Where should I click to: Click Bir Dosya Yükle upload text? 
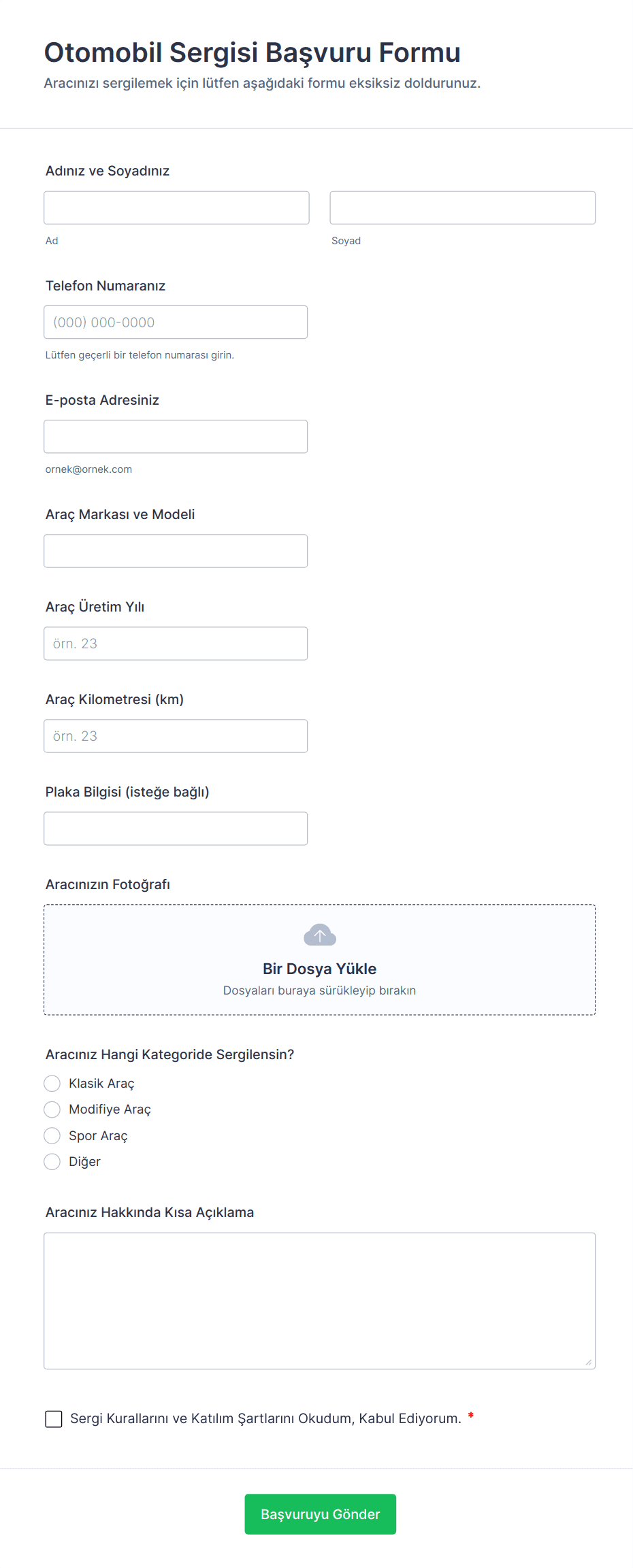pyautogui.click(x=319, y=969)
